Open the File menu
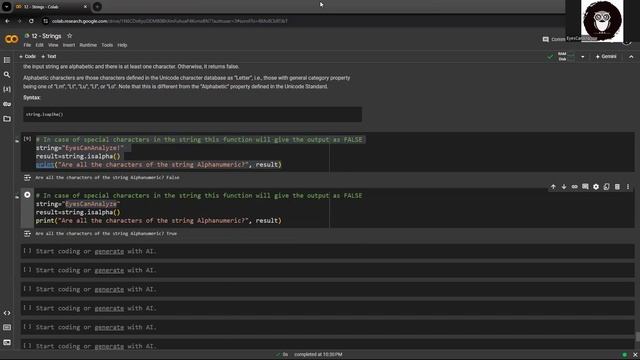 click(27, 45)
